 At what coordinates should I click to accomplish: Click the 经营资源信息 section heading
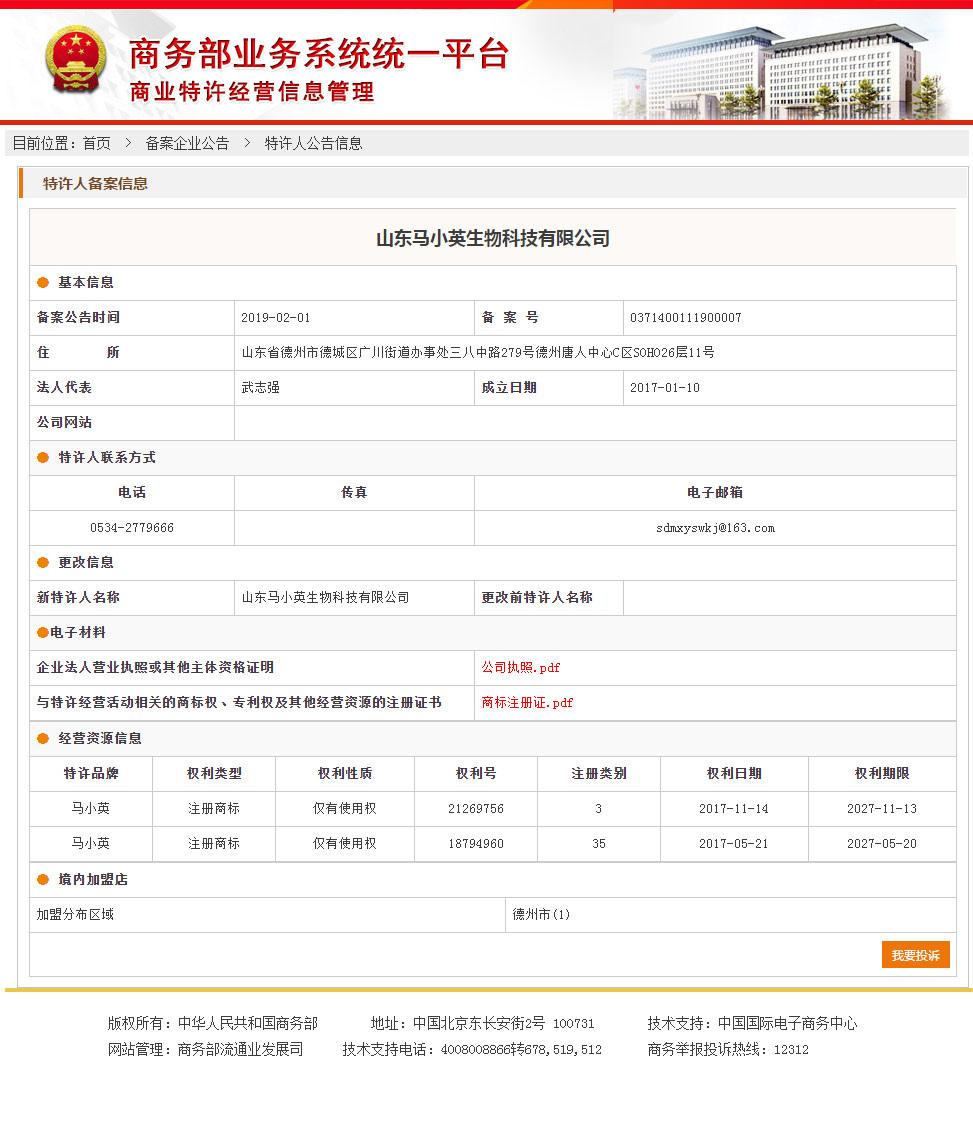tap(100, 739)
